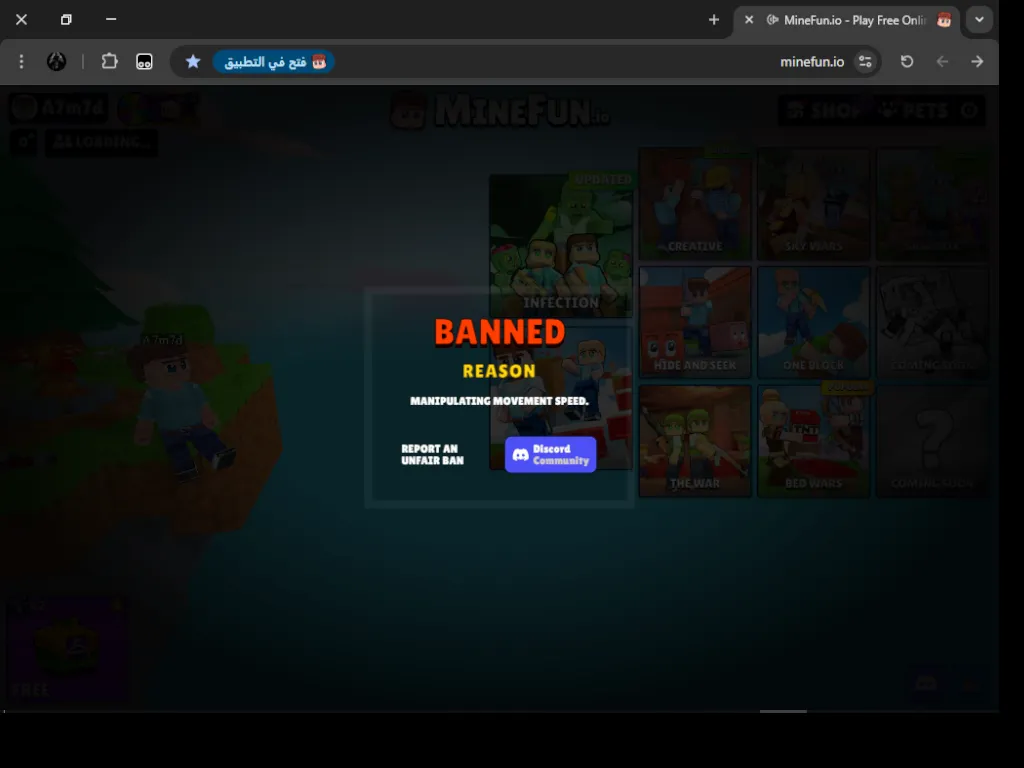Open the site information tune icon
Screen dimensions: 1024x768
(x=865, y=61)
